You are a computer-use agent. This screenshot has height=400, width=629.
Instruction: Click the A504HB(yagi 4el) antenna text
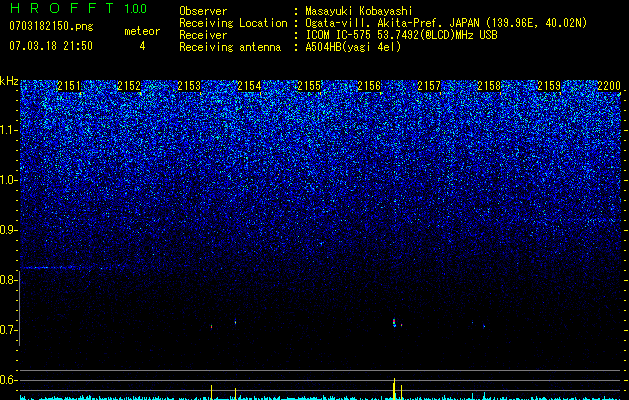point(353,47)
